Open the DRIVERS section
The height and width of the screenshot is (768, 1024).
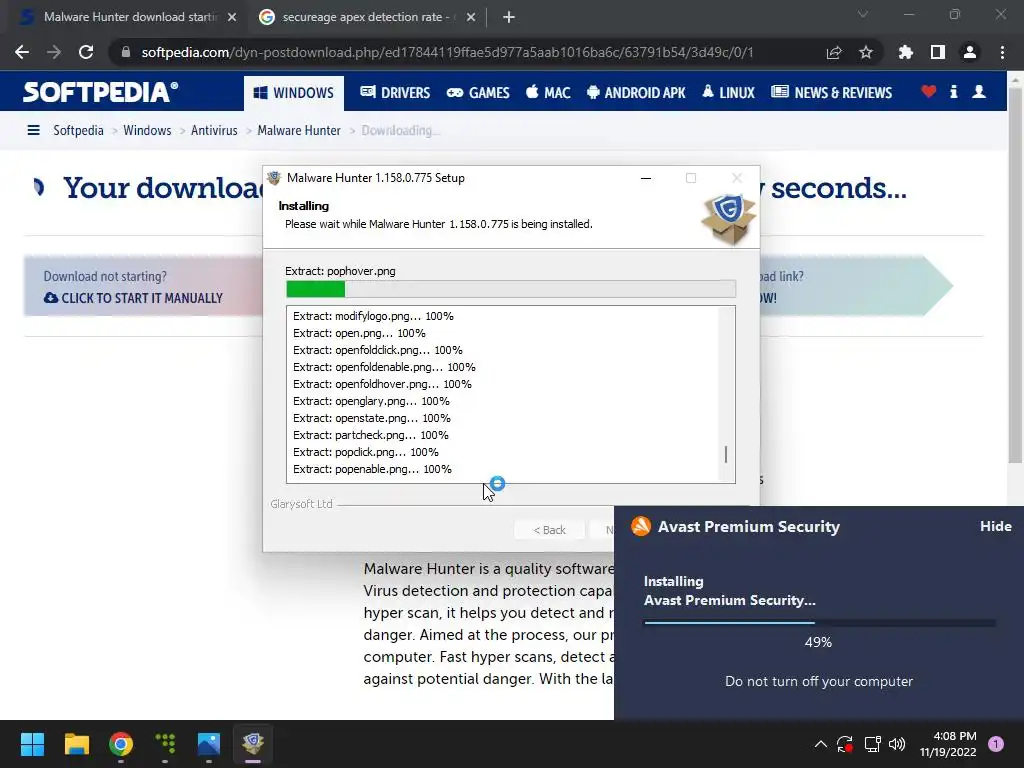(x=395, y=93)
